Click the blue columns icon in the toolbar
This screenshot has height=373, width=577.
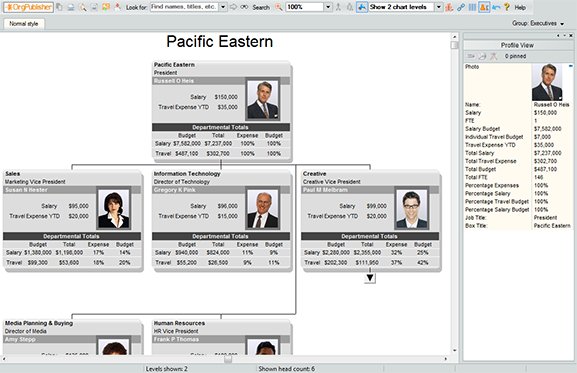tap(472, 7)
